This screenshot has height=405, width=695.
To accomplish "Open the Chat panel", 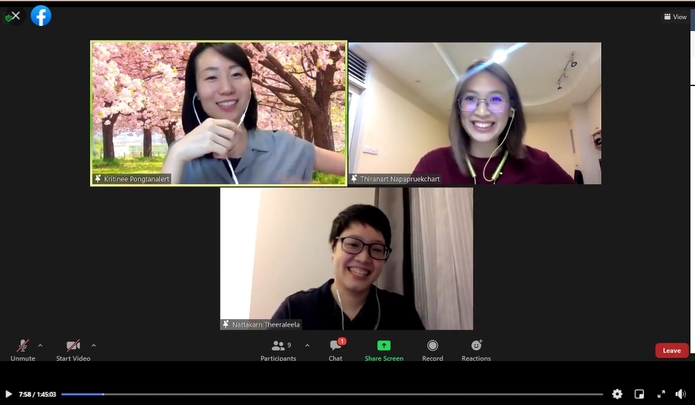I will (335, 346).
